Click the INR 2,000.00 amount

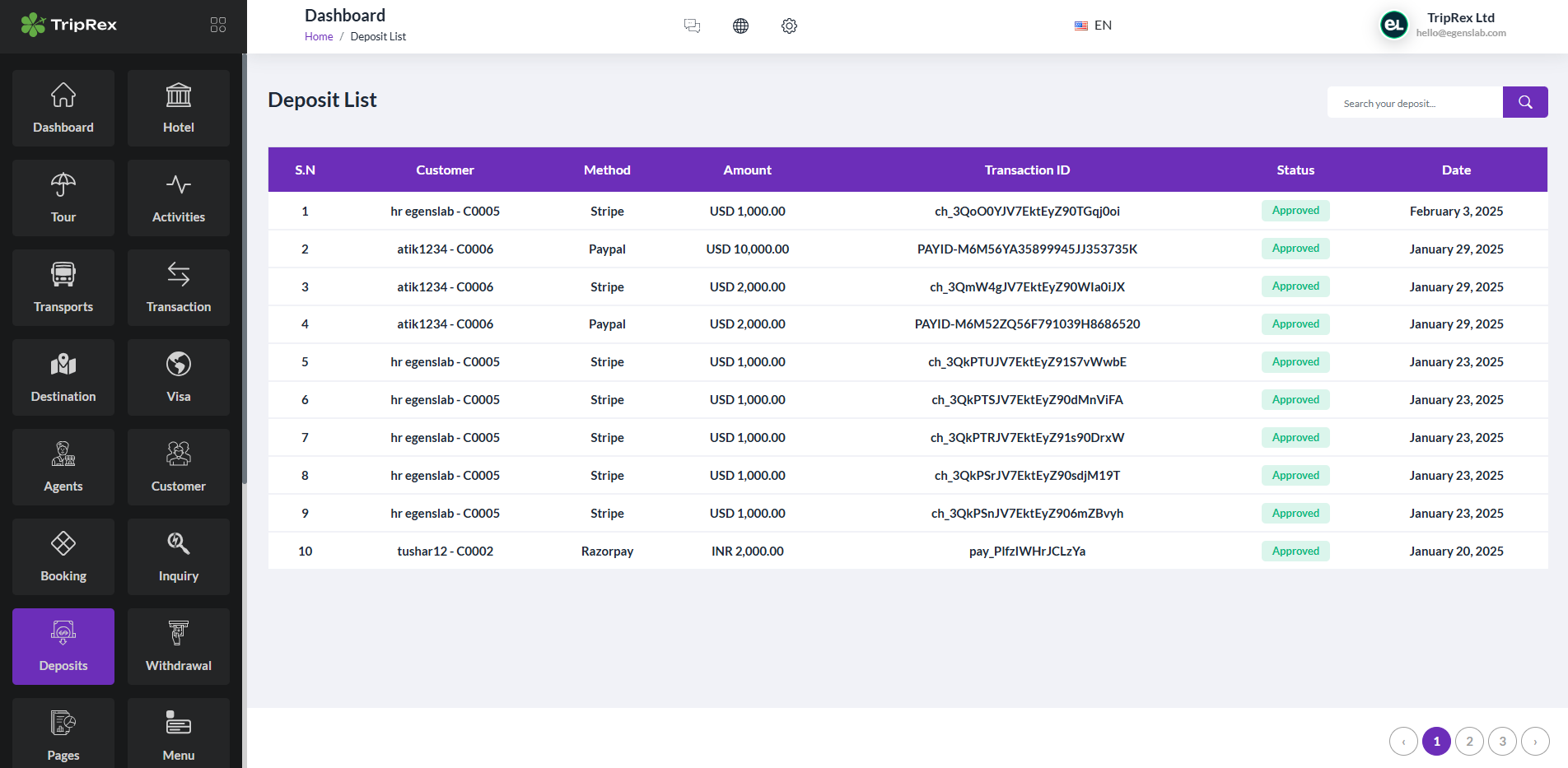[x=747, y=551]
